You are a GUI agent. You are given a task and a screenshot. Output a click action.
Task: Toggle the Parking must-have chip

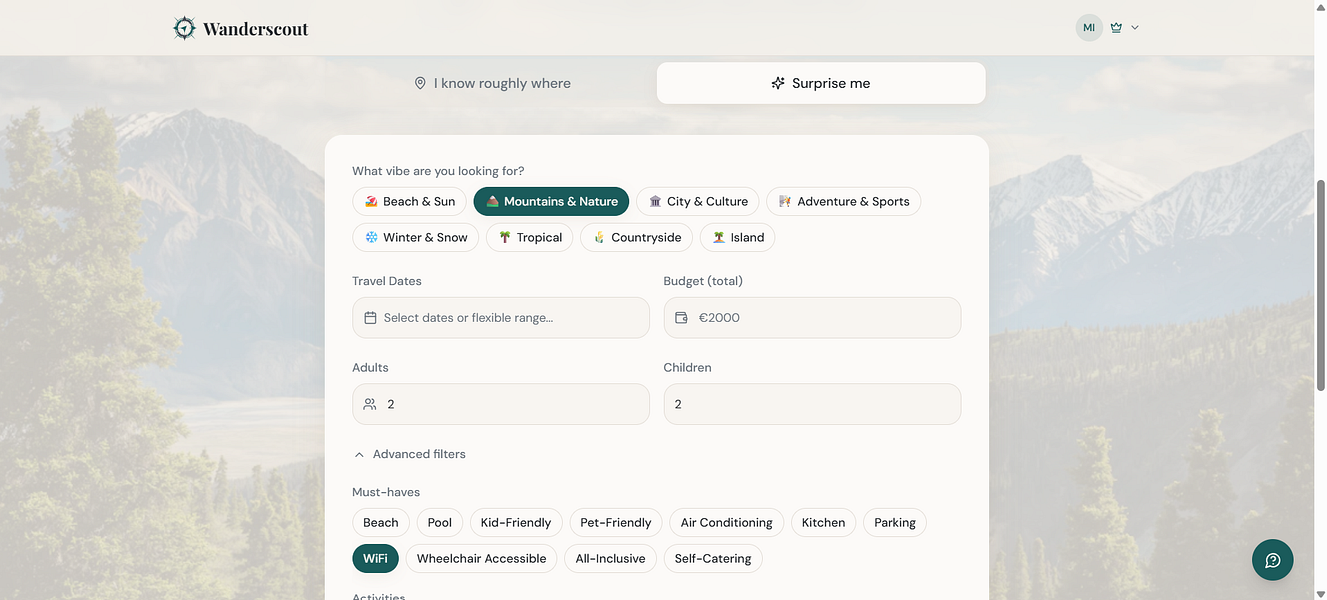coord(895,522)
